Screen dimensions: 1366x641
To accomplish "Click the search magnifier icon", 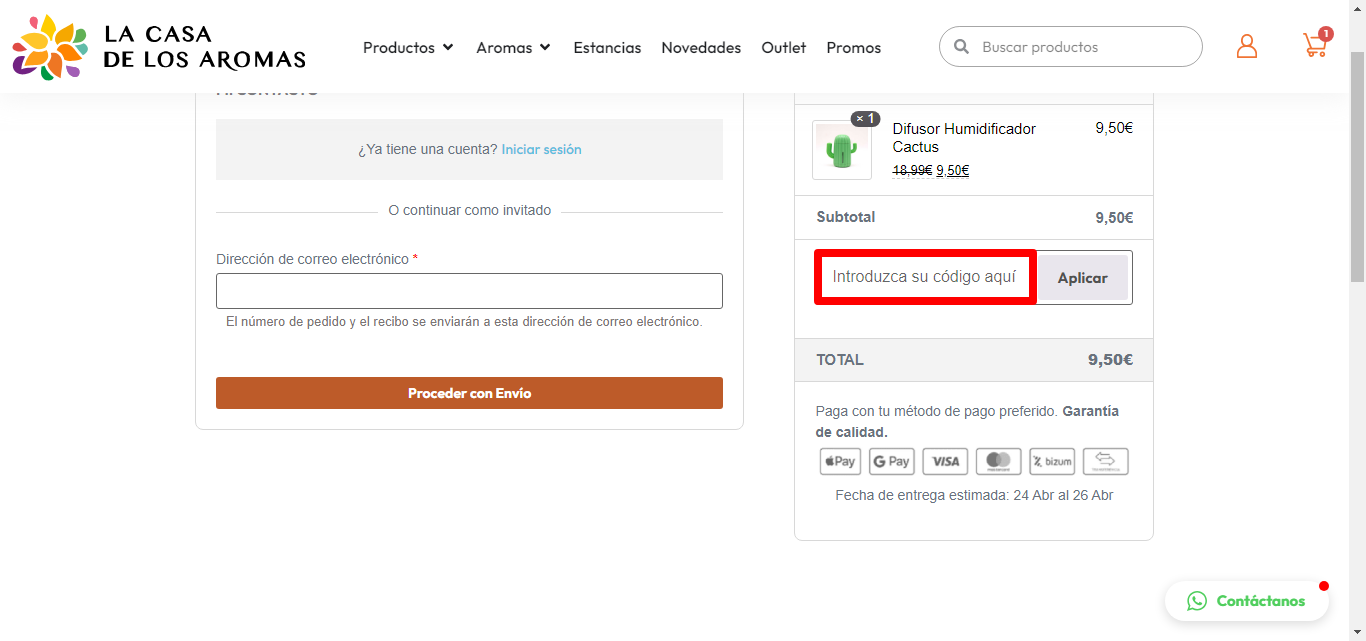I will click(x=962, y=47).
